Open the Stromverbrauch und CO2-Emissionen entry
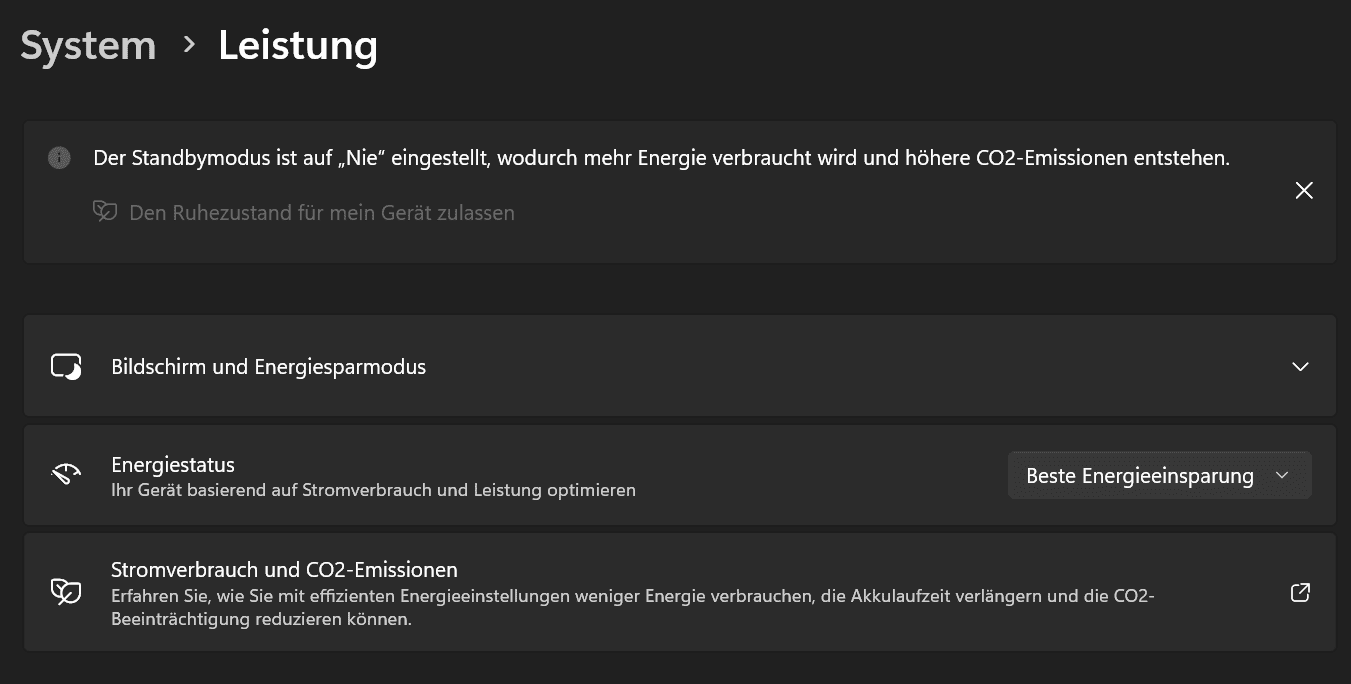This screenshot has height=684, width=1351. pos(680,592)
